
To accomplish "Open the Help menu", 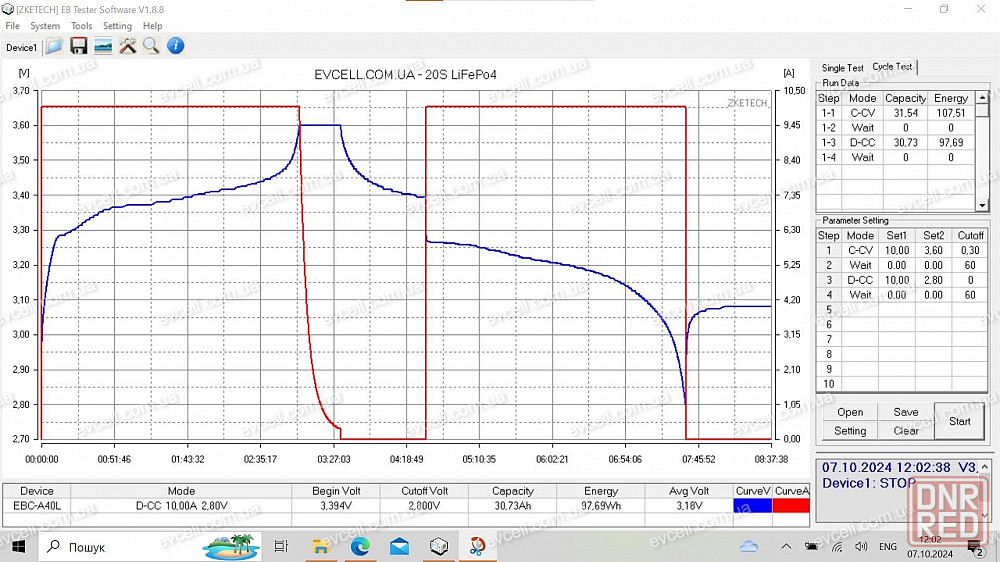I will coord(152,26).
